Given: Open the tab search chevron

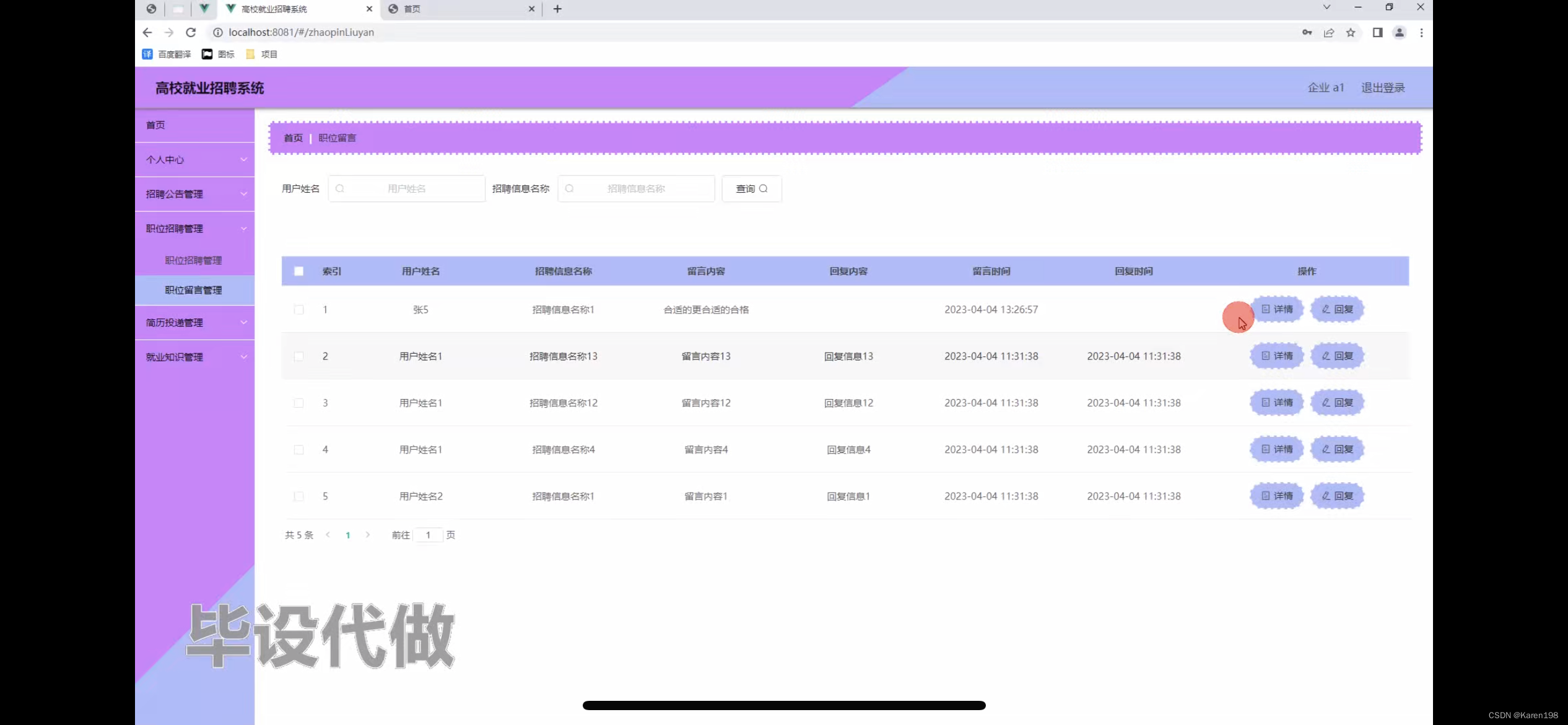Looking at the screenshot, I should click(x=1326, y=7).
